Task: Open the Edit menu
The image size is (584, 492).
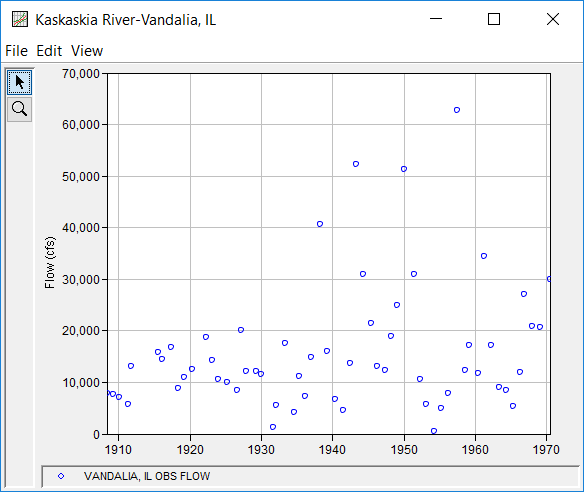Action: [49, 51]
